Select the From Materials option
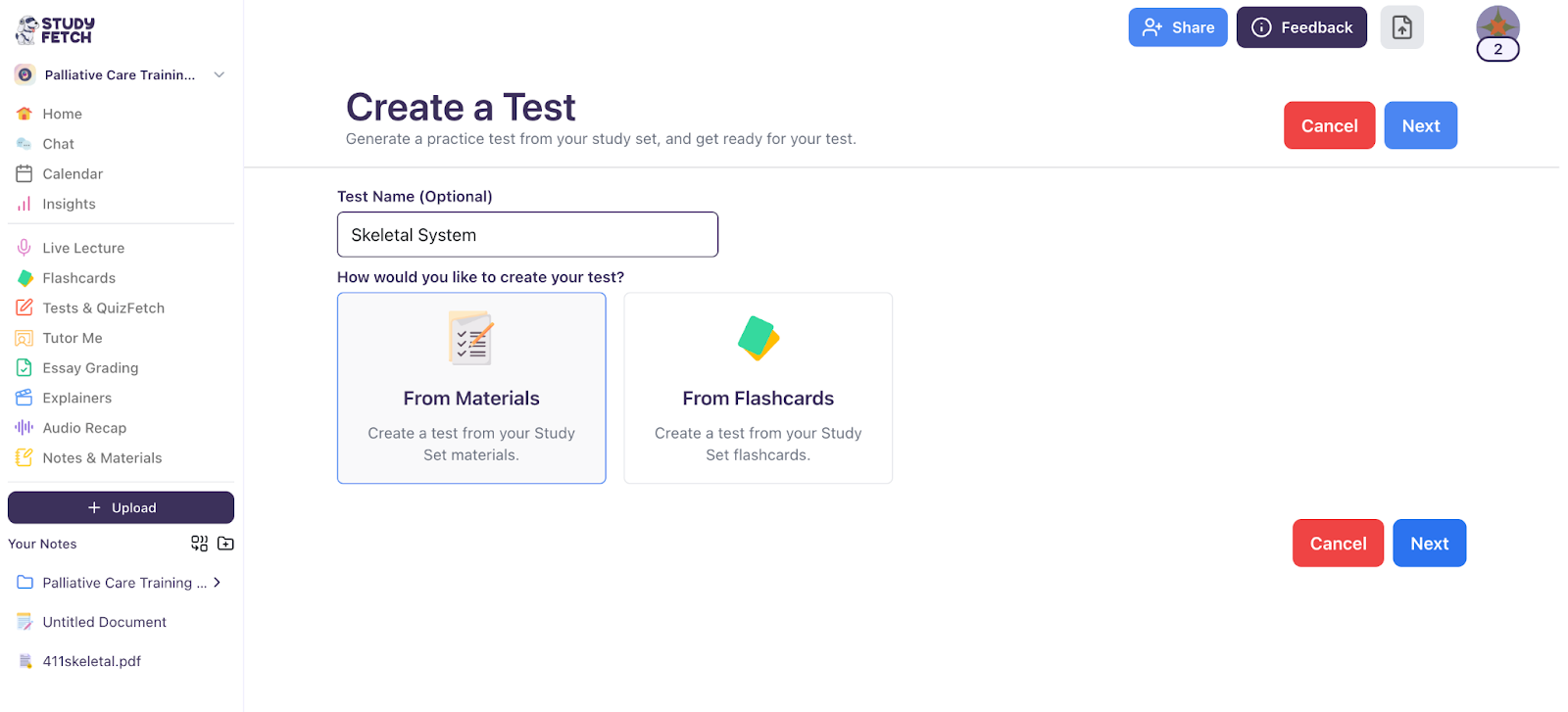Image resolution: width=1568 pixels, height=712 pixels. 471,388
